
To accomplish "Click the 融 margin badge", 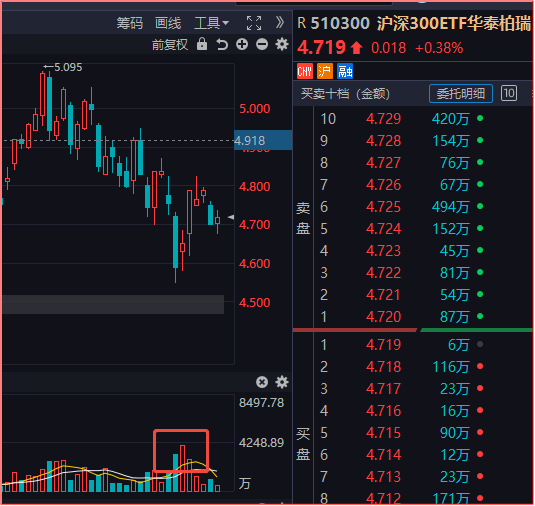I will tap(345, 71).
